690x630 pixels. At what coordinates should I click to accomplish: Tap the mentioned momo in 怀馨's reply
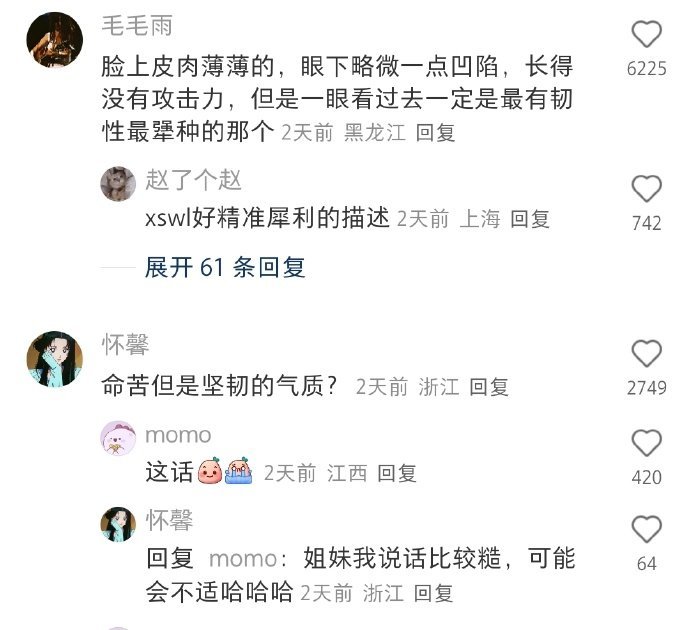tap(243, 560)
